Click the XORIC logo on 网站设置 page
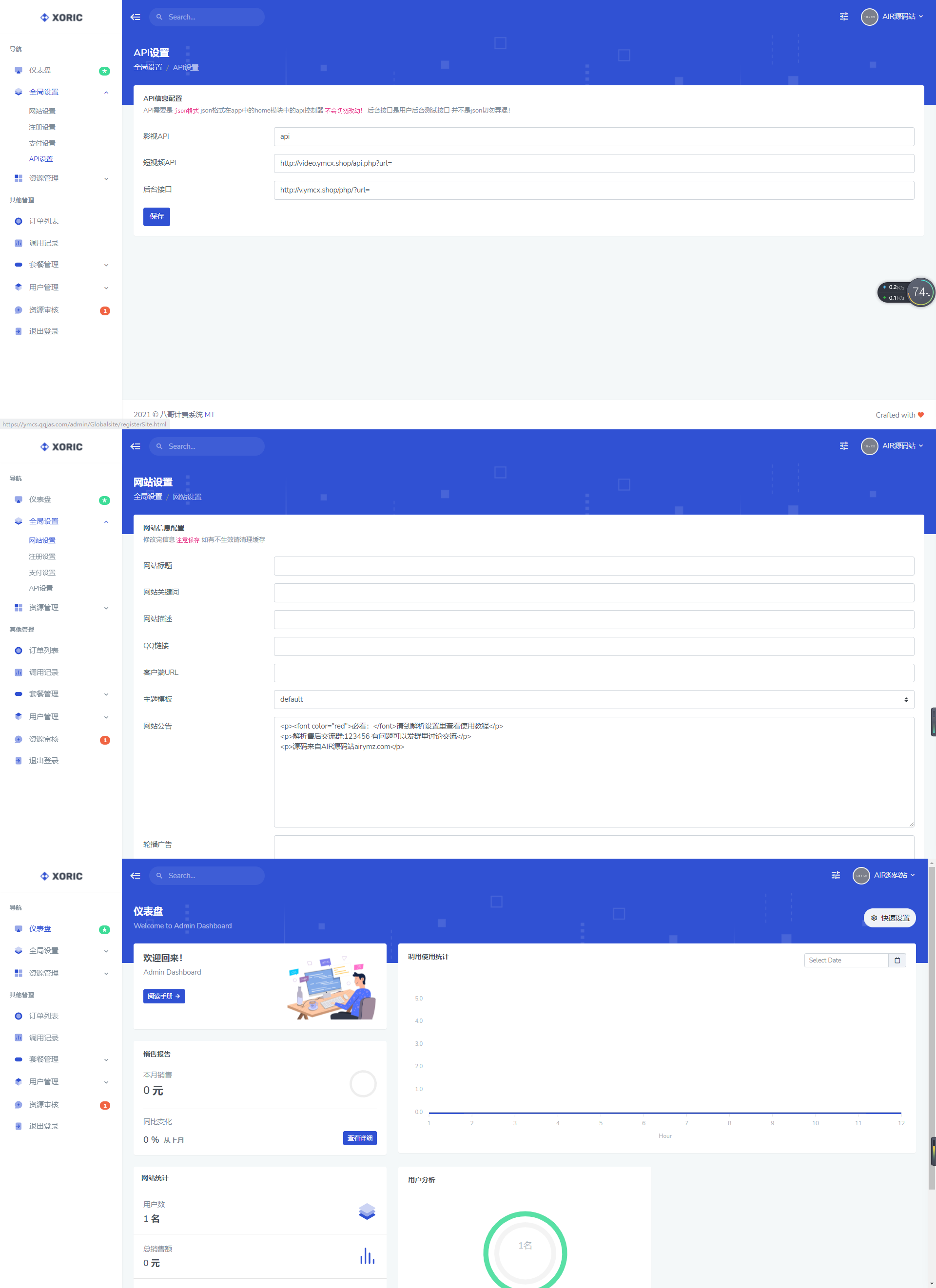The height and width of the screenshot is (1288, 936). (61, 447)
